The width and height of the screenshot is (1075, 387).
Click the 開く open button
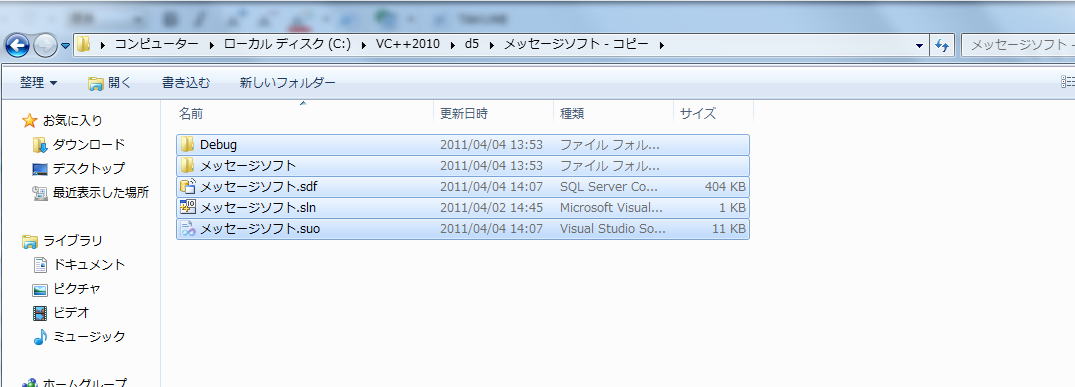[x=110, y=83]
